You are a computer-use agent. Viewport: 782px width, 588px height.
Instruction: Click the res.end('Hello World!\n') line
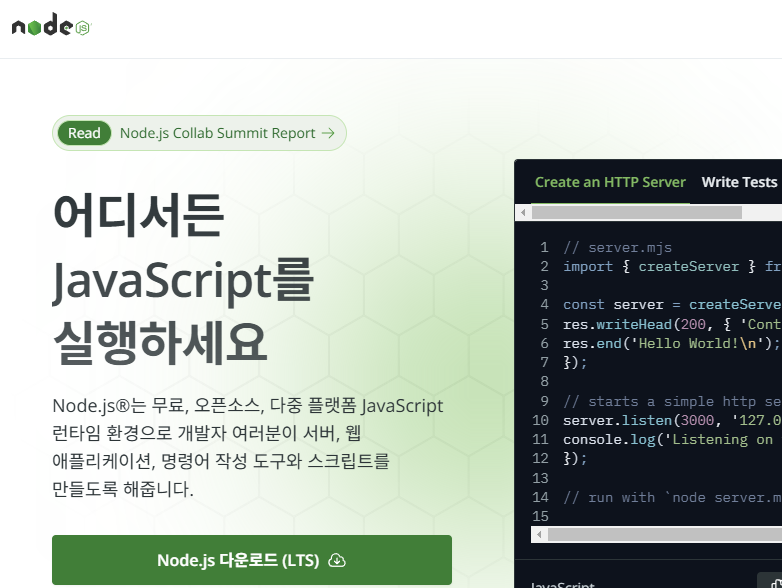671,344
